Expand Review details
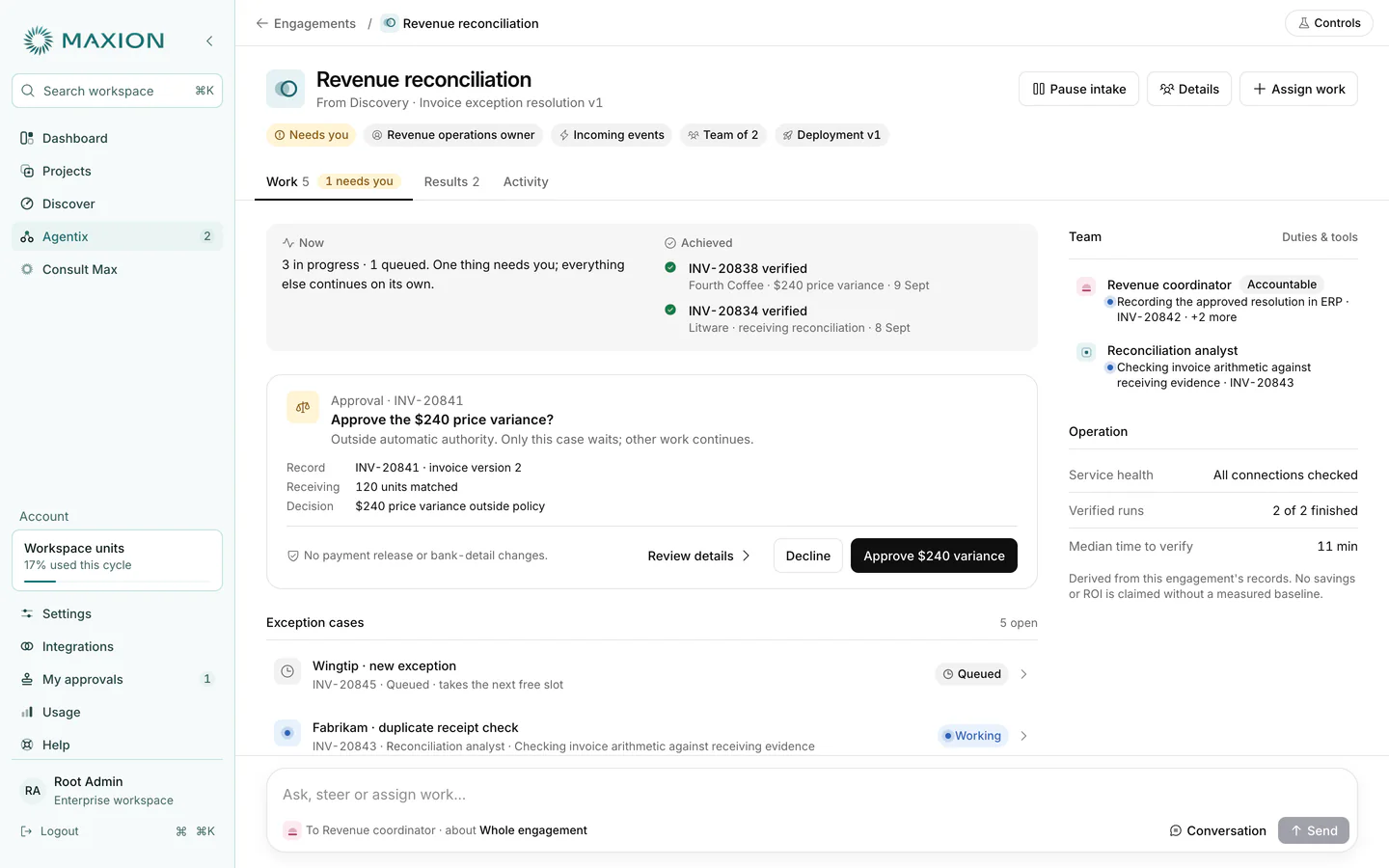This screenshot has height=868, width=1389. 699,556
